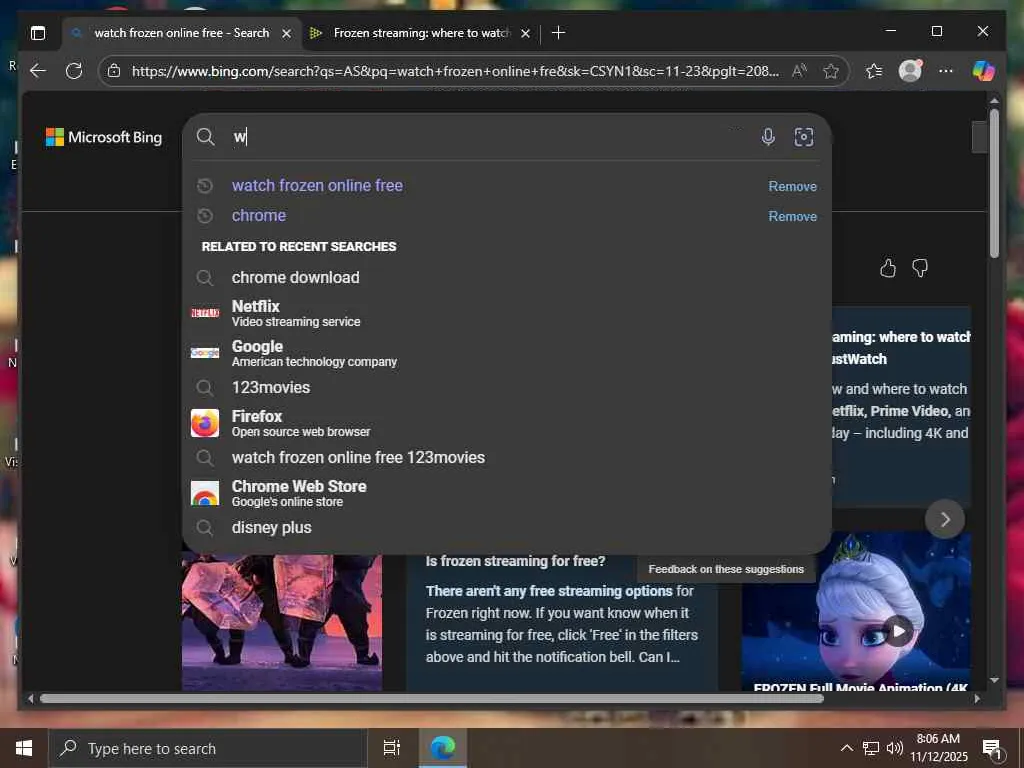Select the Chrome Web Store logo icon
Screen dimensions: 1024x768
click(x=204, y=493)
